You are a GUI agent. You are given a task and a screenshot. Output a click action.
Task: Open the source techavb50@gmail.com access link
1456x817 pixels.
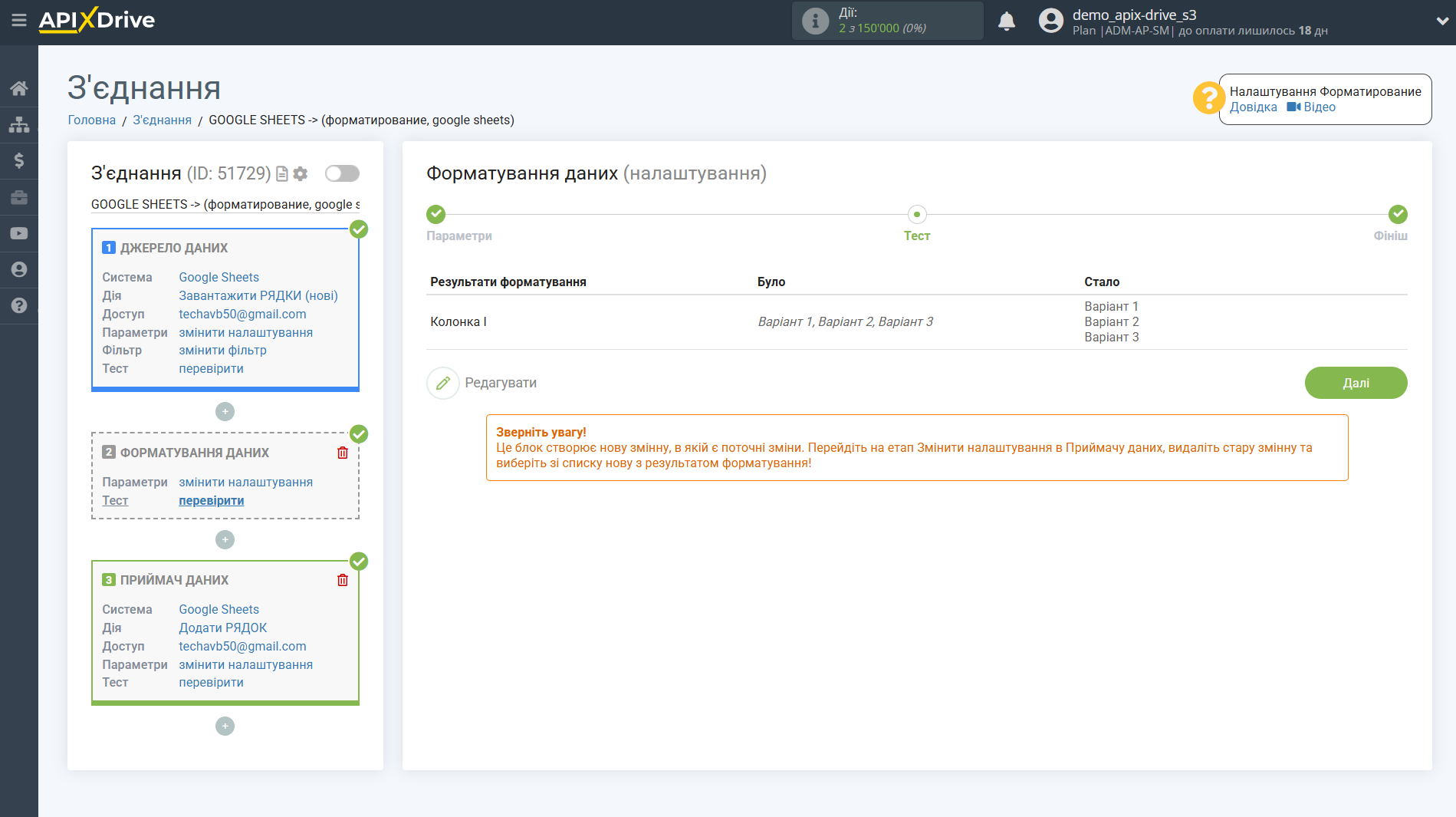pos(242,314)
